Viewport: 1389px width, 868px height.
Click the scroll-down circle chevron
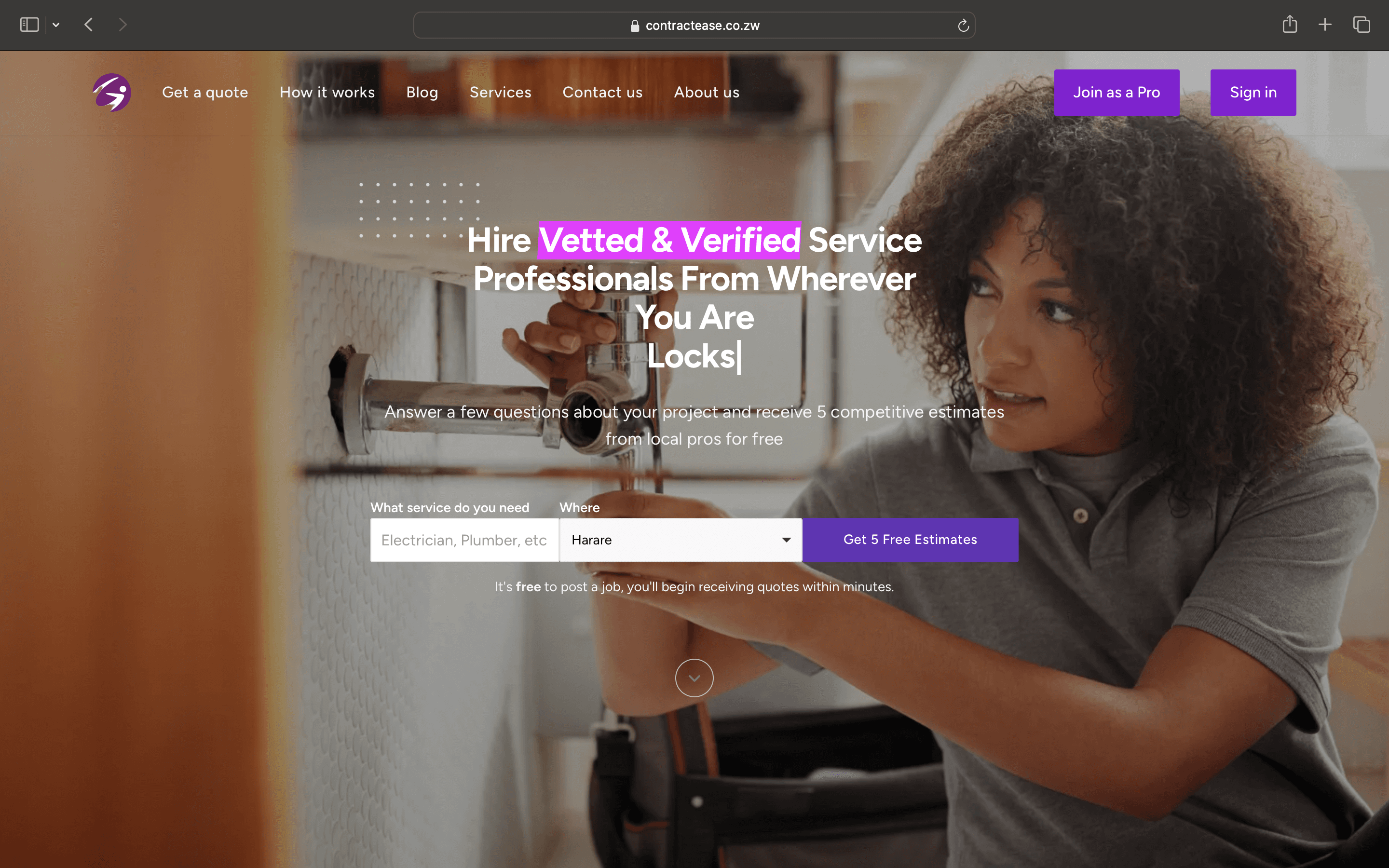pyautogui.click(x=694, y=678)
